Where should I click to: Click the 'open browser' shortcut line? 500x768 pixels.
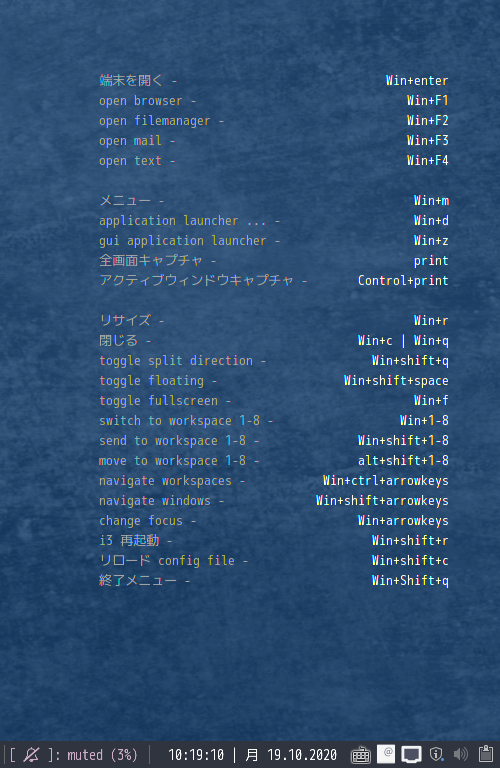click(x=147, y=101)
